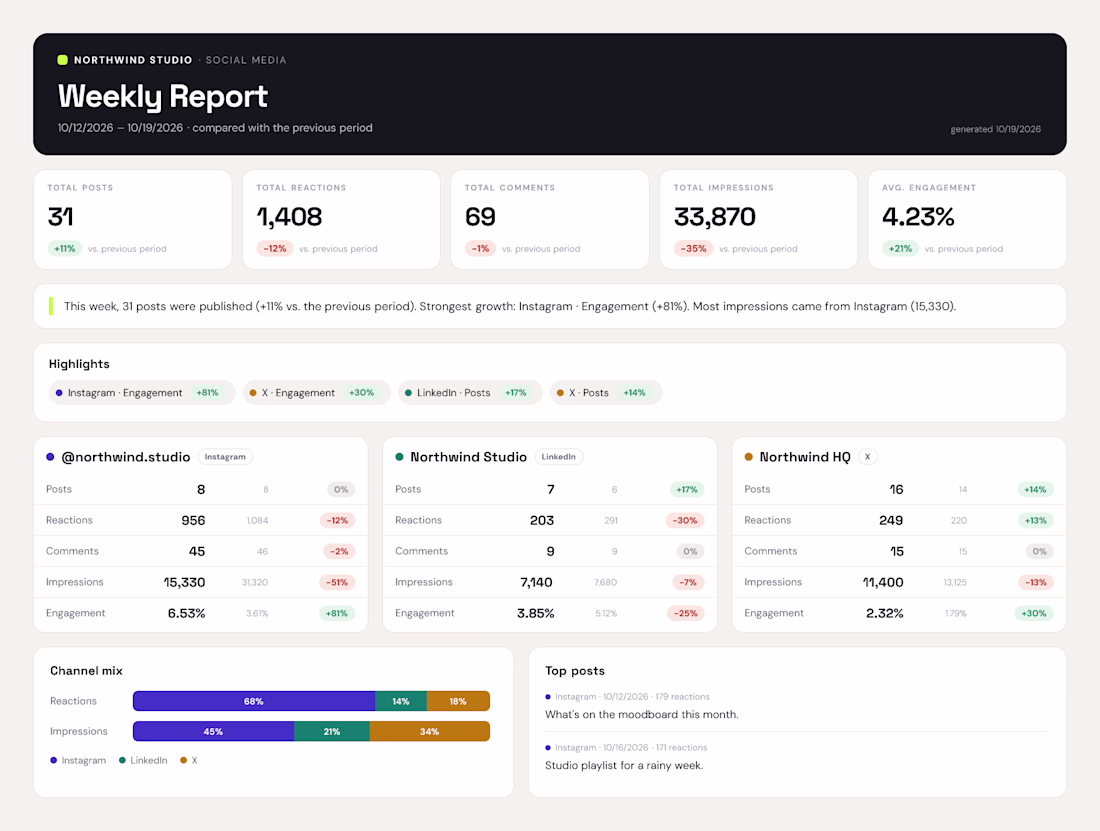Click the Total Impressions 33,870 card
This screenshot has height=831, width=1100.
tap(758, 219)
